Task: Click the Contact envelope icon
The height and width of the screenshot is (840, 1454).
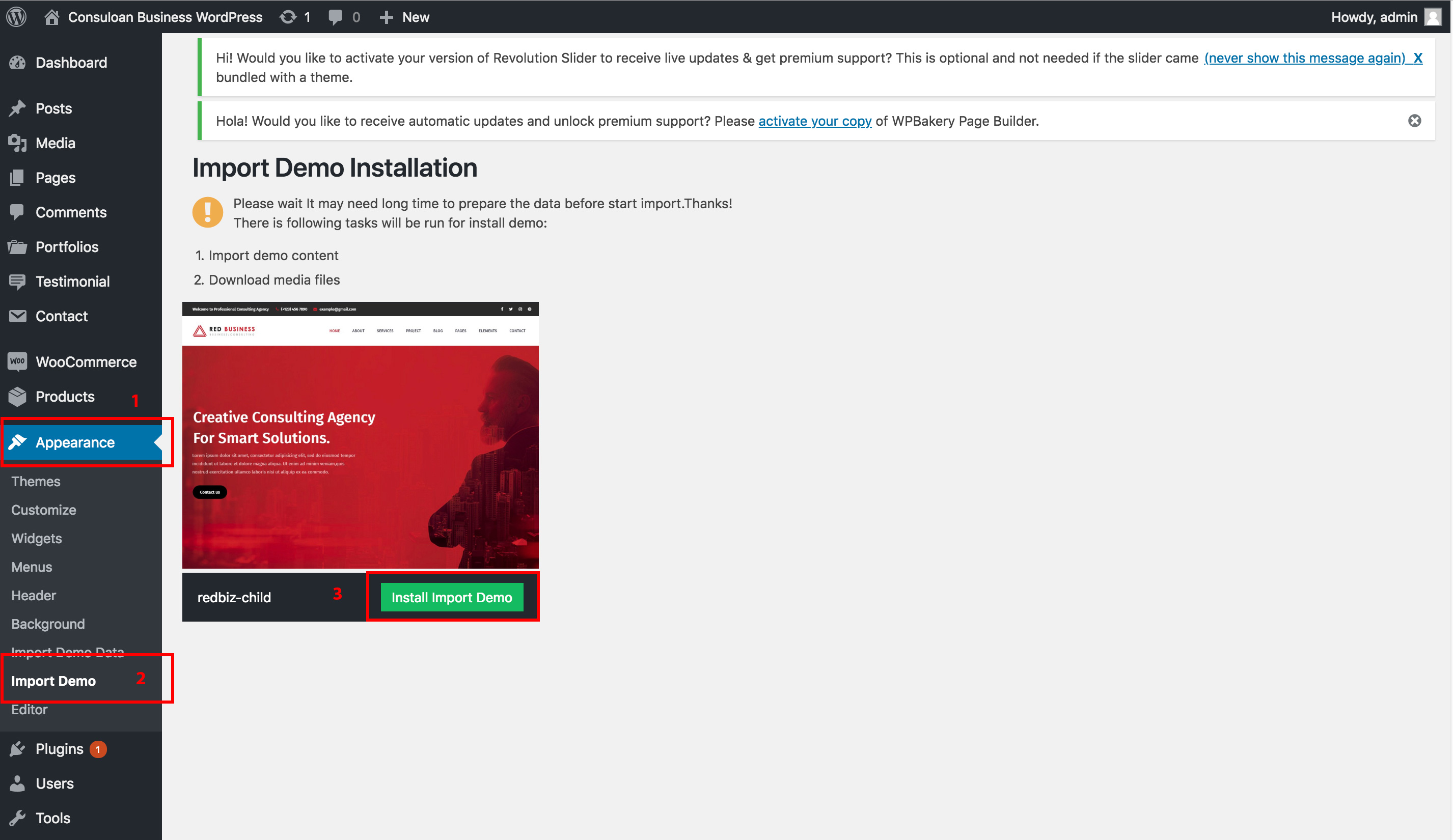Action: 17,316
